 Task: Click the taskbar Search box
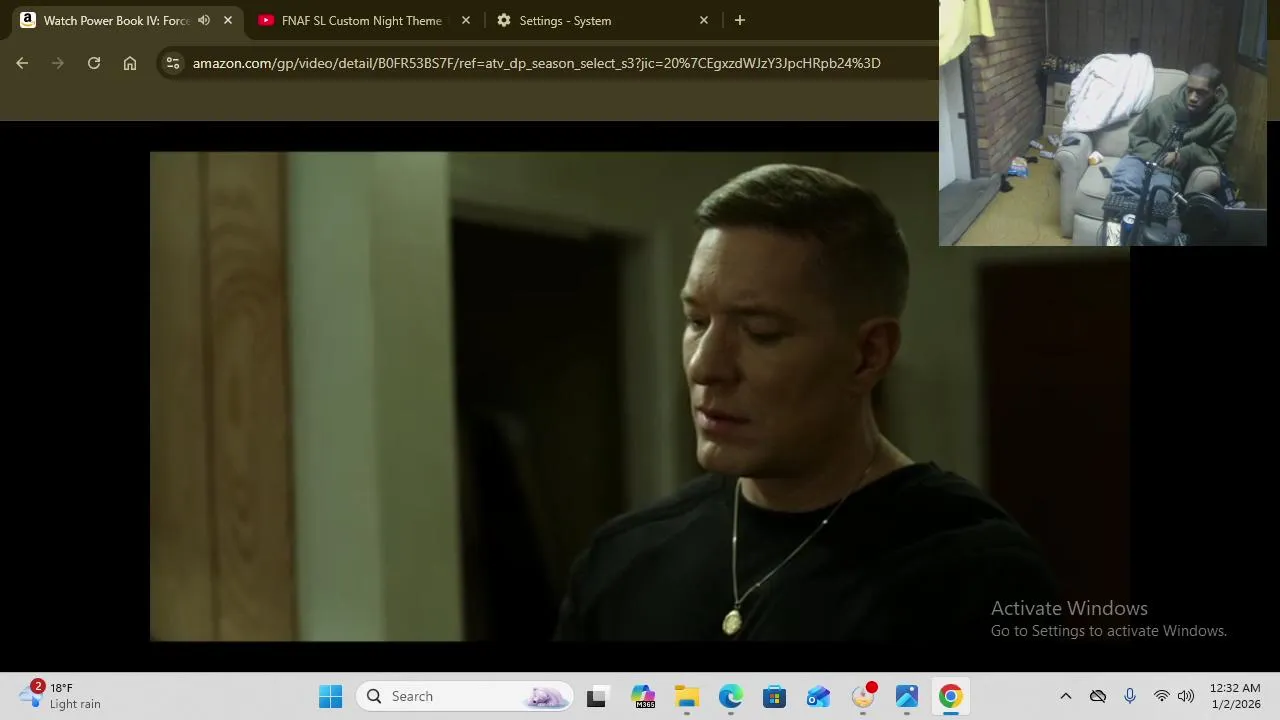(464, 696)
